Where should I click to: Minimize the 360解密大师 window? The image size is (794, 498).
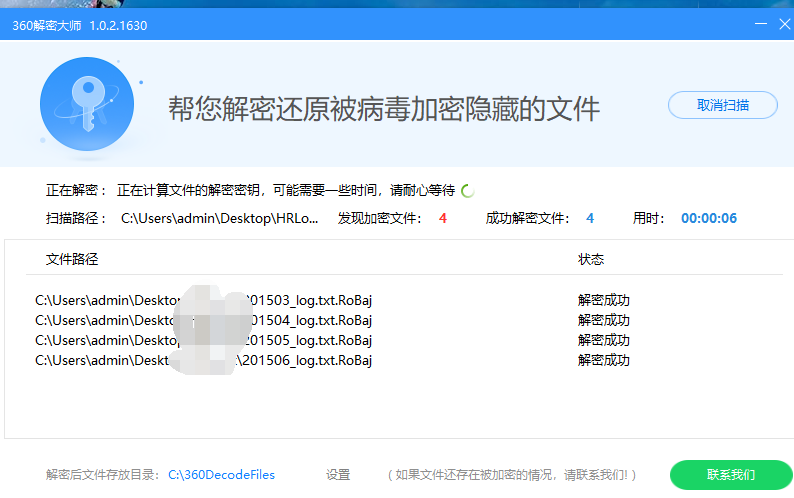pos(761,24)
